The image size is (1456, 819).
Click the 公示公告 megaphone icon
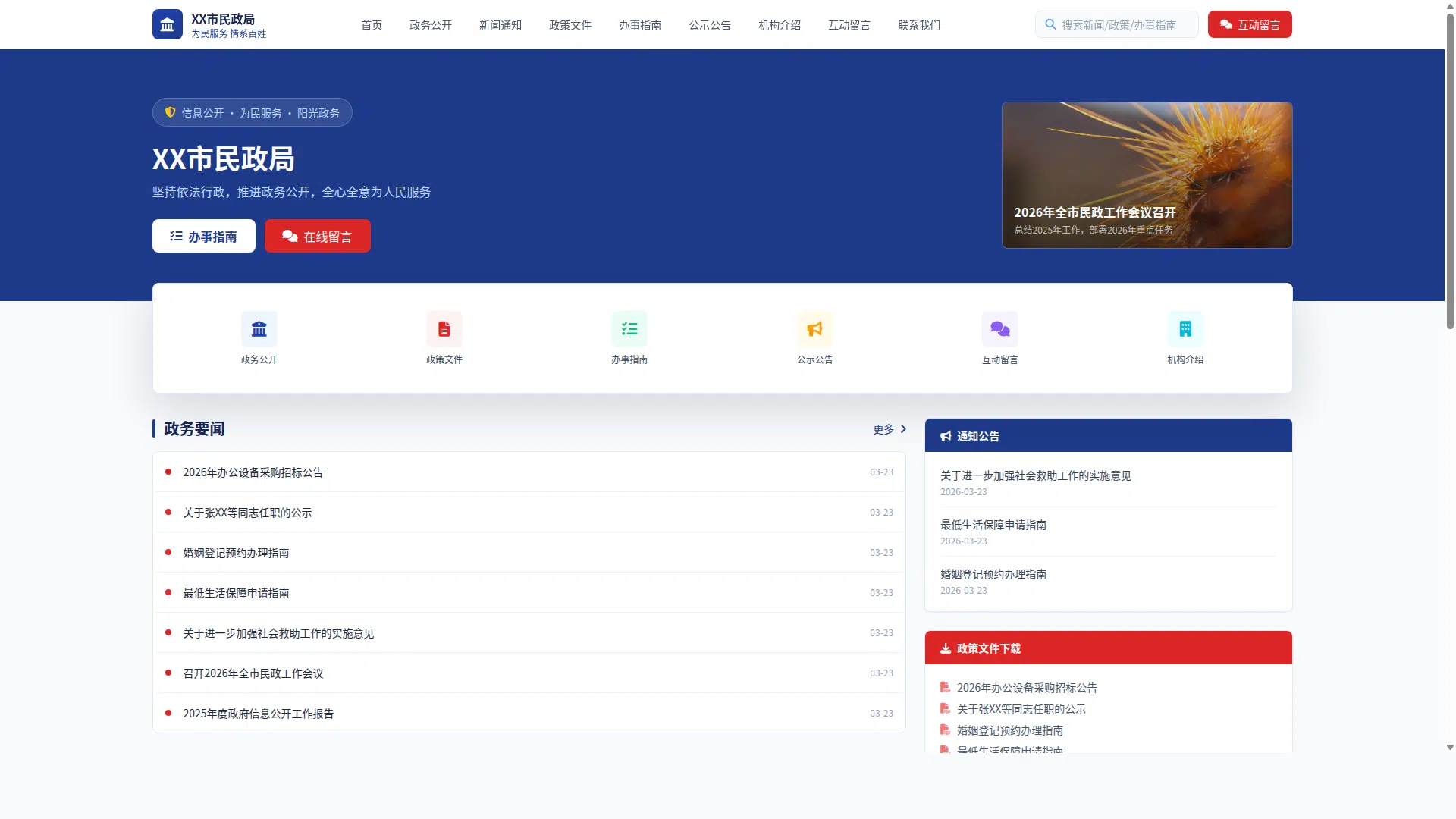click(814, 329)
